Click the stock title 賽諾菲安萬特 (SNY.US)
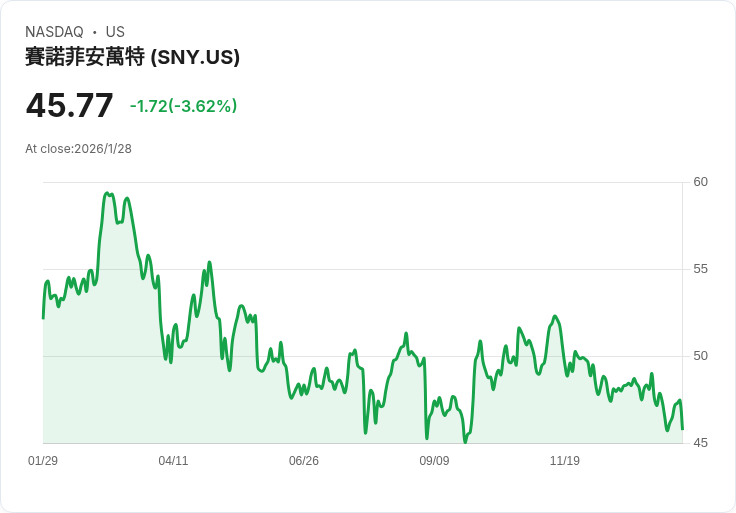736x513 pixels. coord(132,57)
